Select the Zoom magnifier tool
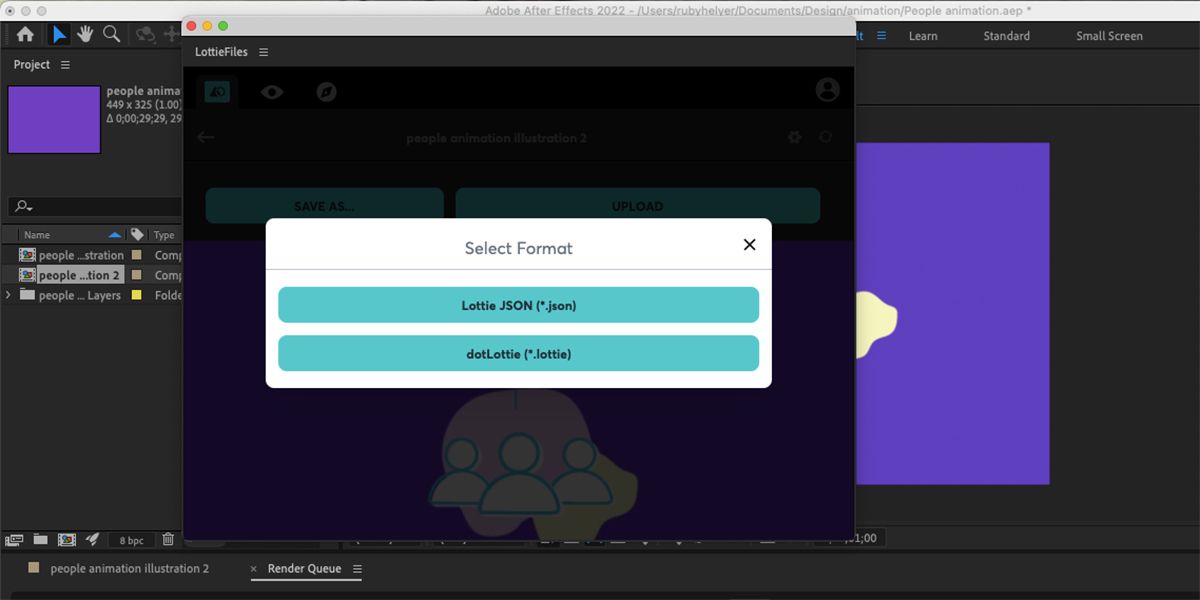The image size is (1200, 600). coord(112,35)
